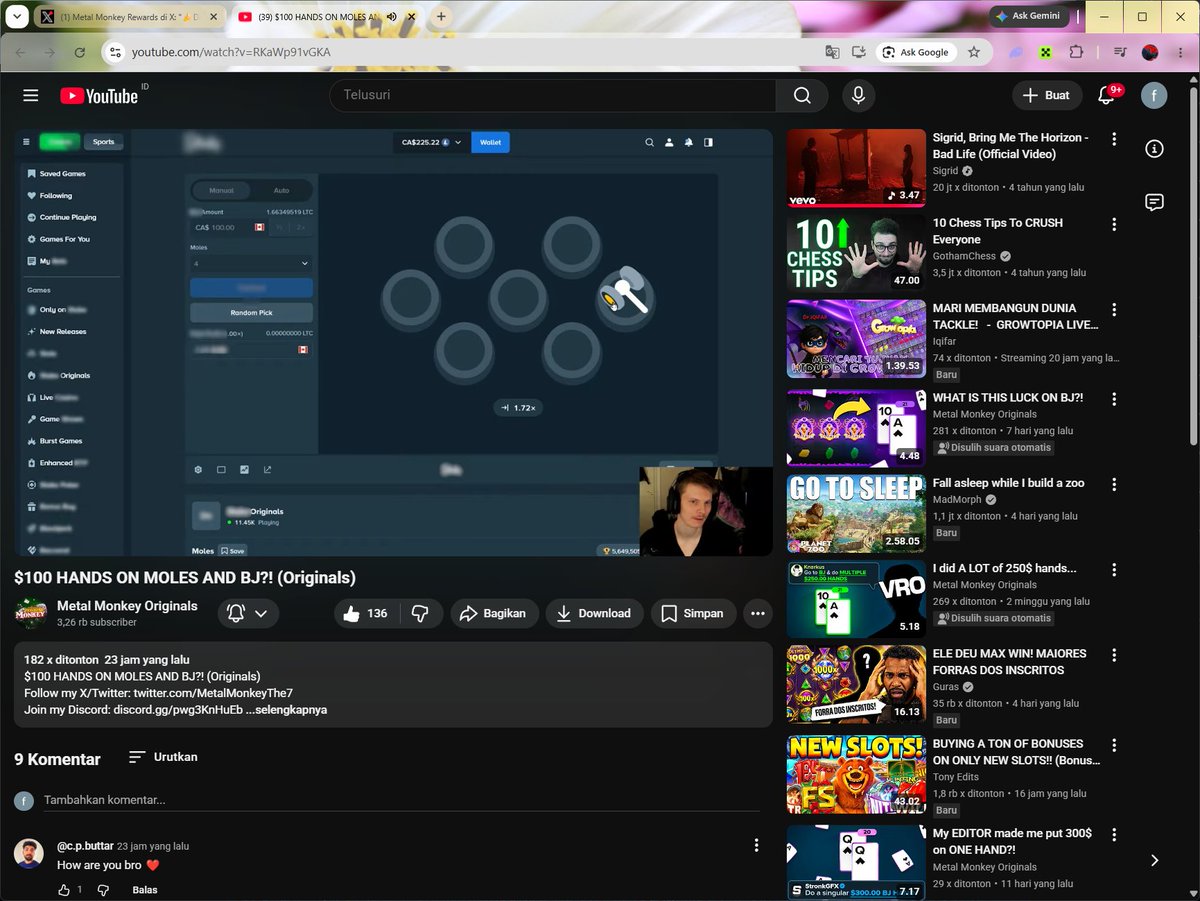The image size is (1200, 901).
Task: Open 'My EDITOR made me put 300$' title
Action: pyautogui.click(x=1012, y=841)
